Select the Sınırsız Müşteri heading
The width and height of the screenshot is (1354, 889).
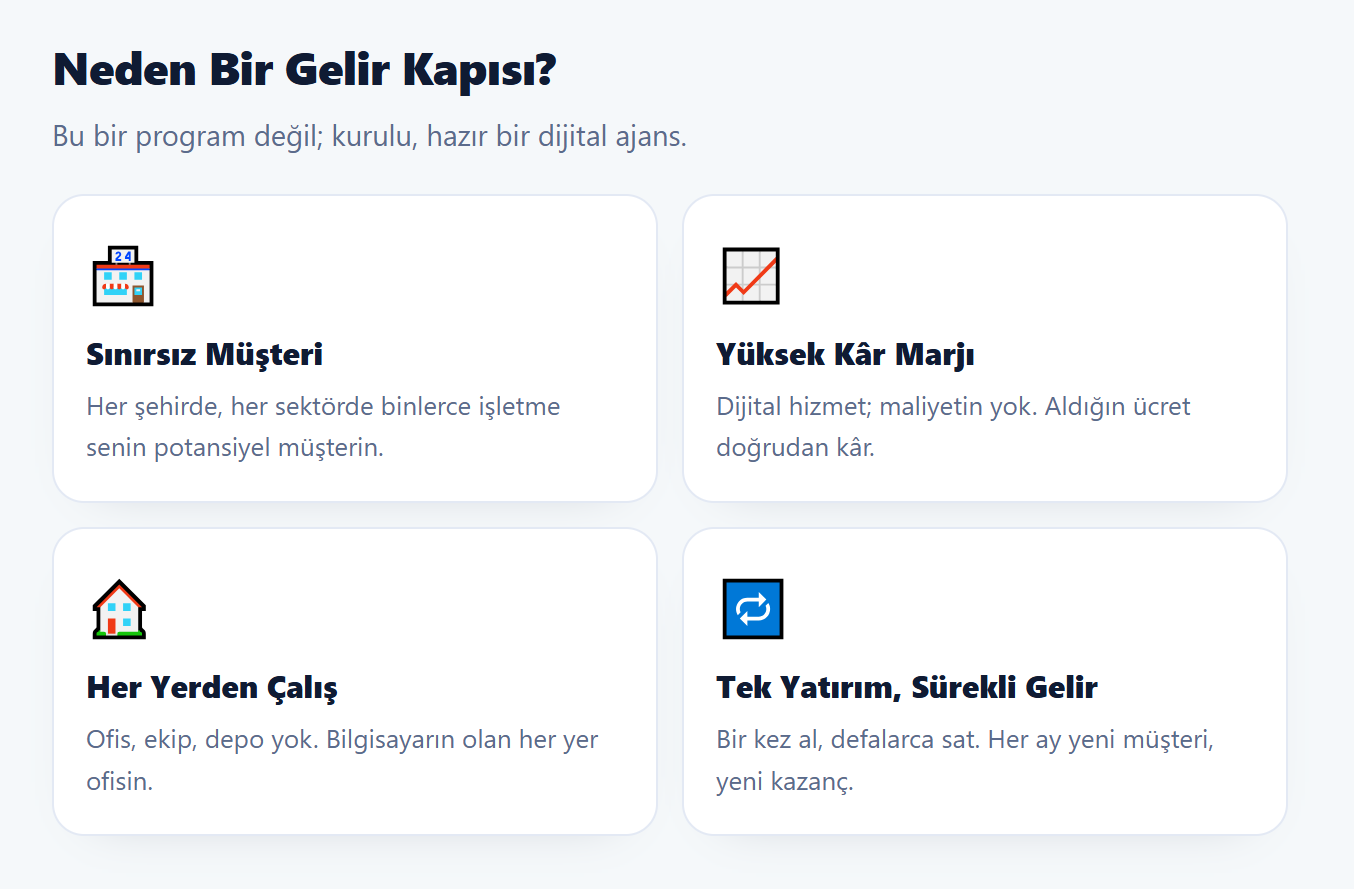(205, 355)
